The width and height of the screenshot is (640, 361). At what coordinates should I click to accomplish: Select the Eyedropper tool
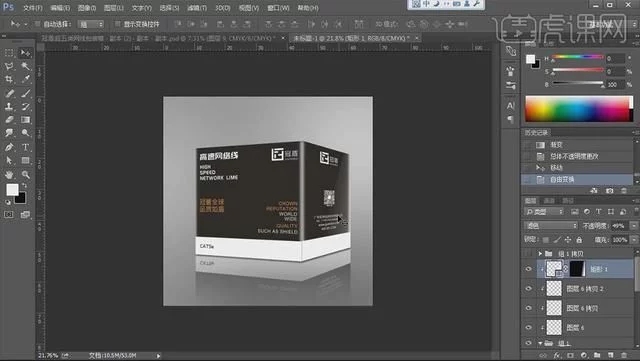coord(25,79)
